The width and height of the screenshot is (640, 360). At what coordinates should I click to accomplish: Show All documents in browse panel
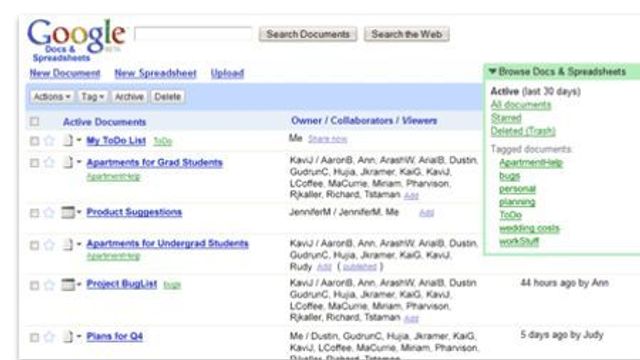pos(520,105)
